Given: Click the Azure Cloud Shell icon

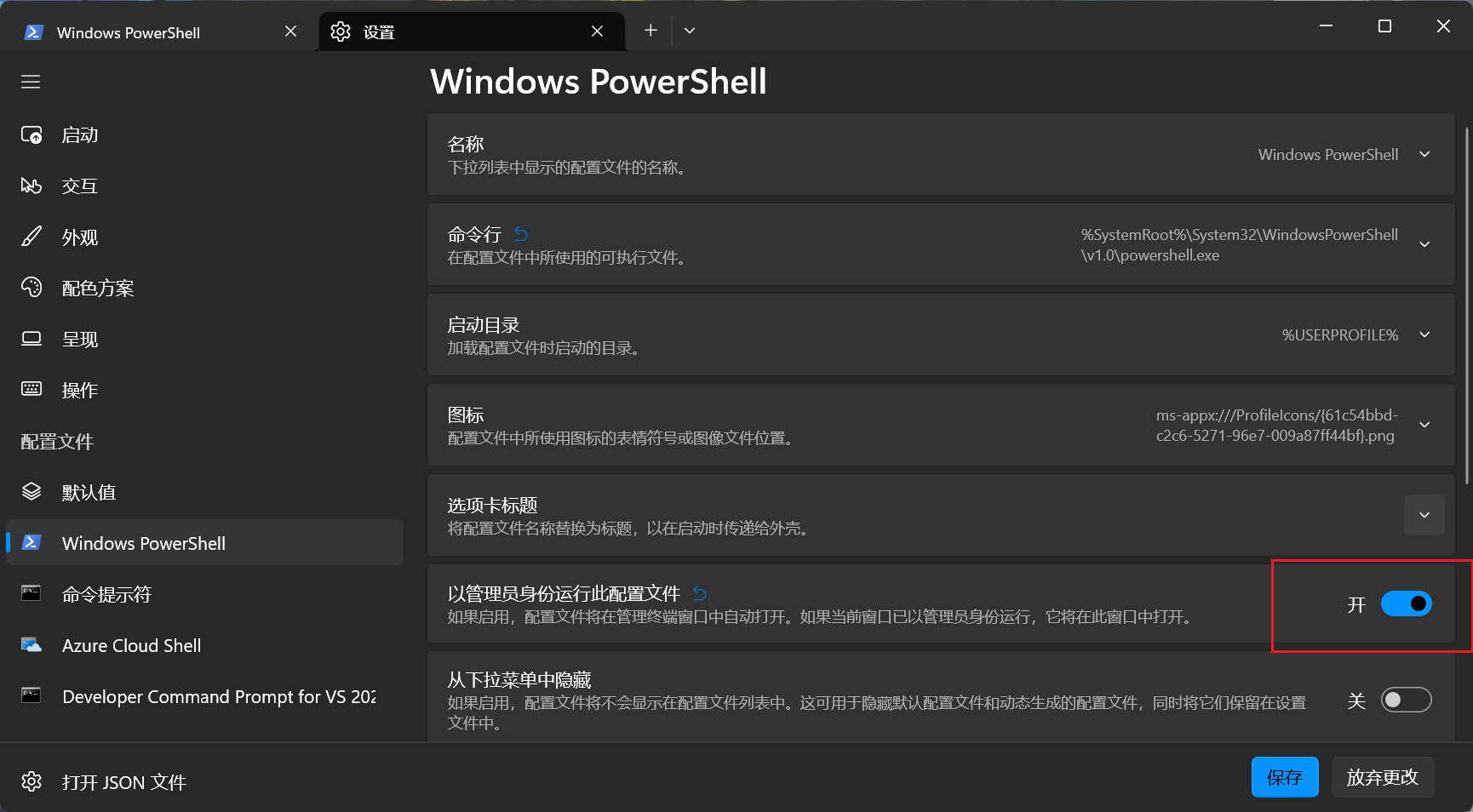Looking at the screenshot, I should pos(32,645).
